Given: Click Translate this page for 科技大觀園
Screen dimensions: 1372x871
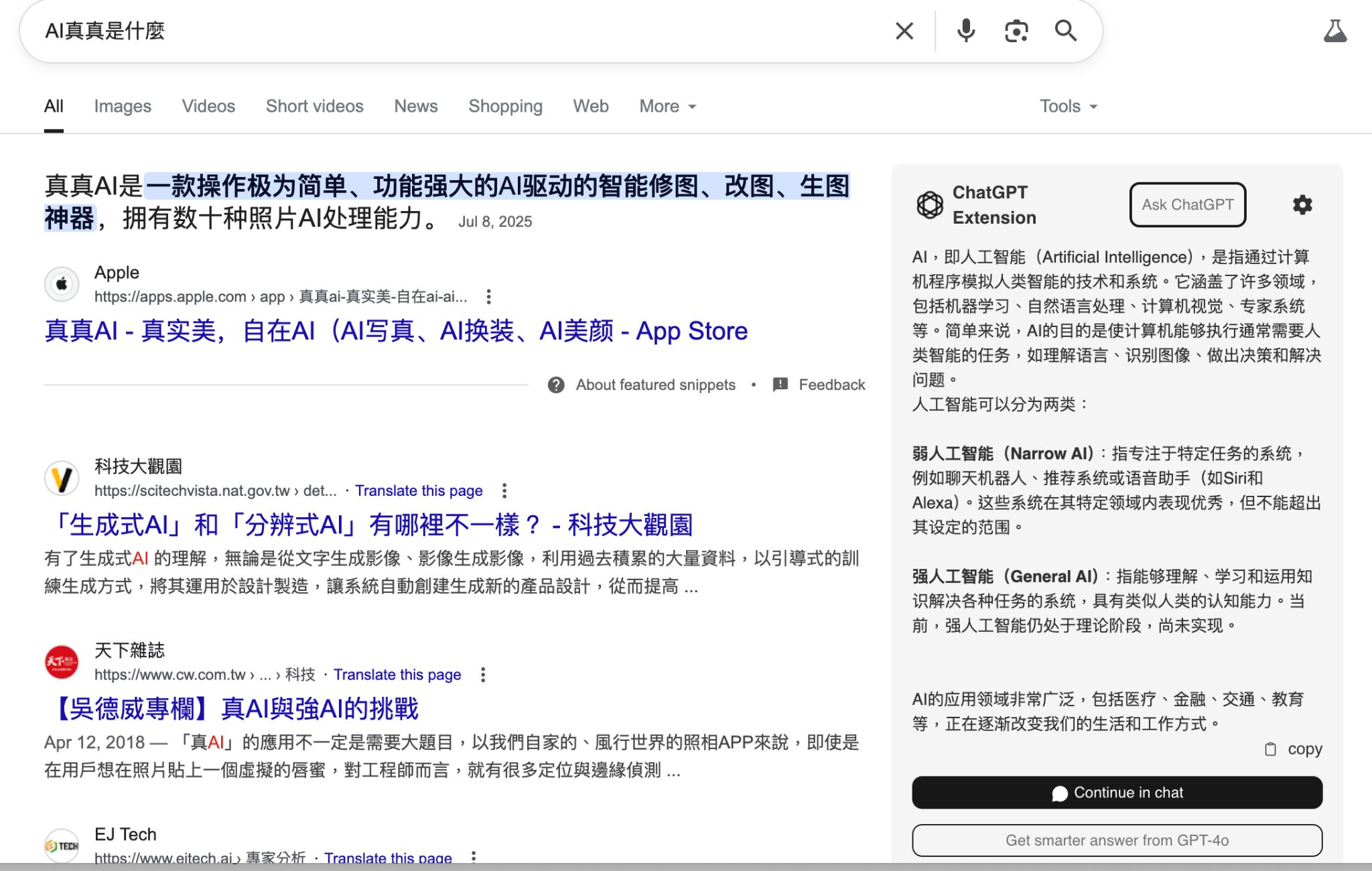Looking at the screenshot, I should (x=419, y=490).
